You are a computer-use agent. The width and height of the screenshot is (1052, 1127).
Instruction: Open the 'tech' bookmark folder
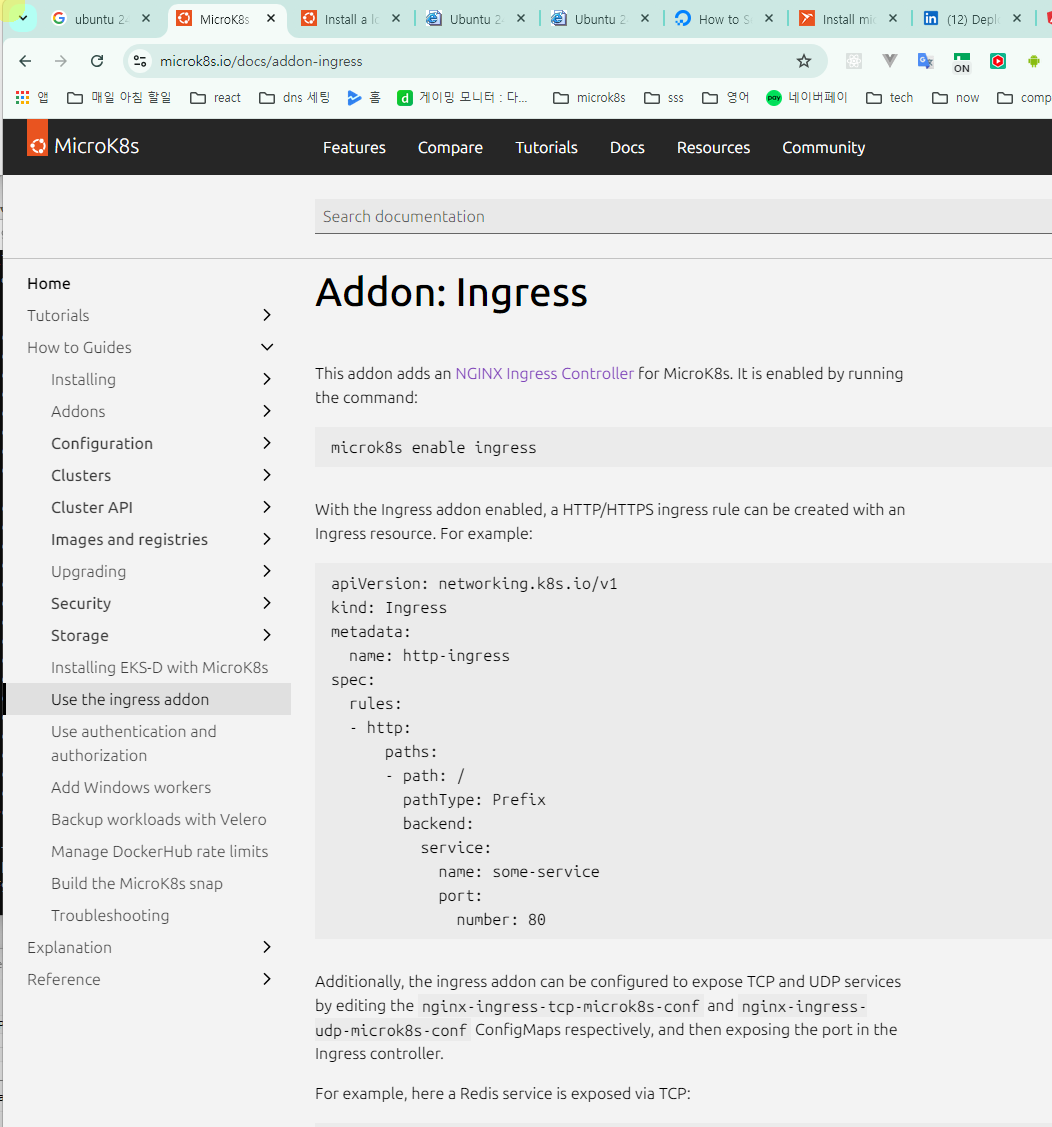click(890, 98)
